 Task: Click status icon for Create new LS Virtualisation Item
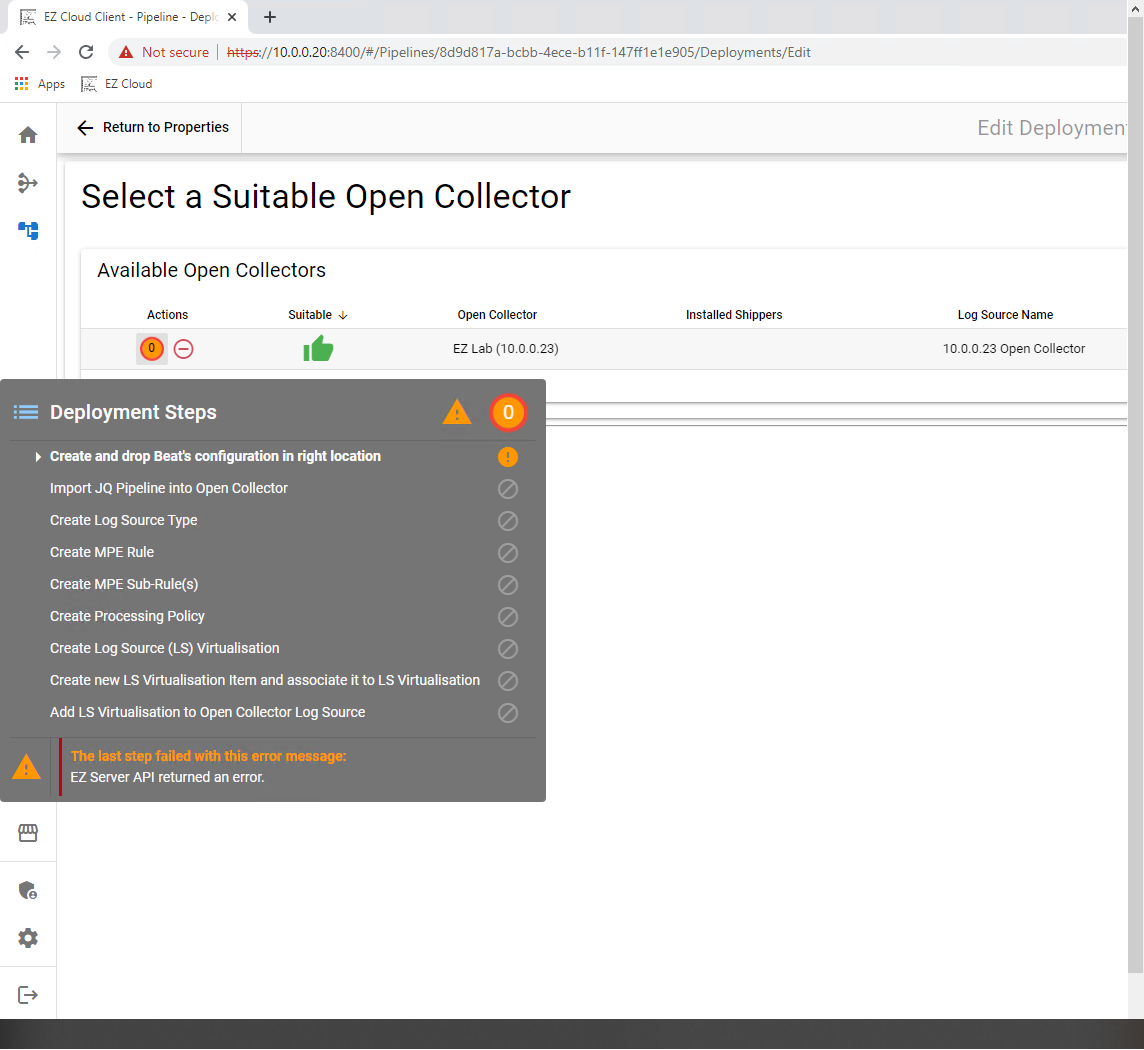point(508,681)
